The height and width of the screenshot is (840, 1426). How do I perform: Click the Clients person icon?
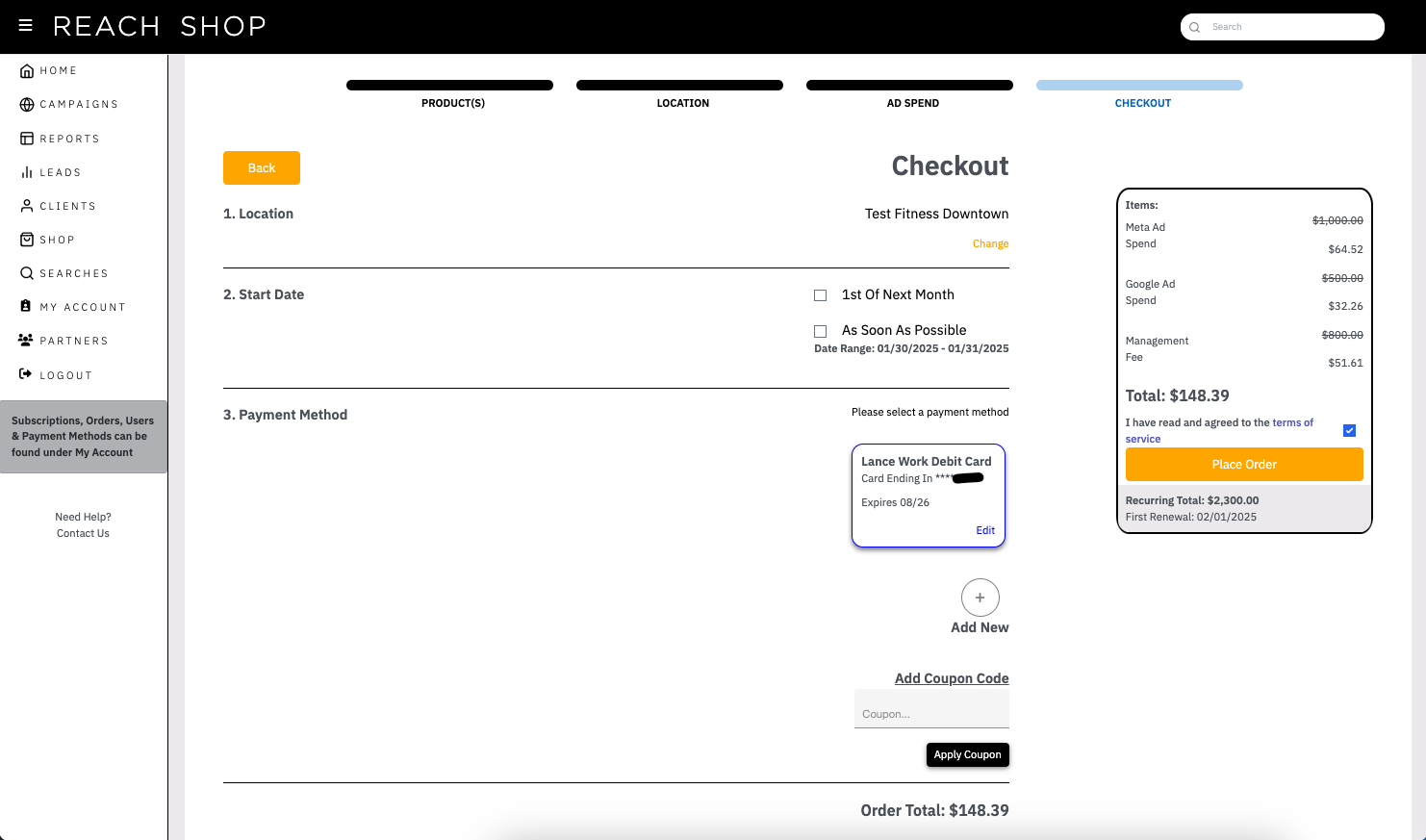[x=27, y=206]
